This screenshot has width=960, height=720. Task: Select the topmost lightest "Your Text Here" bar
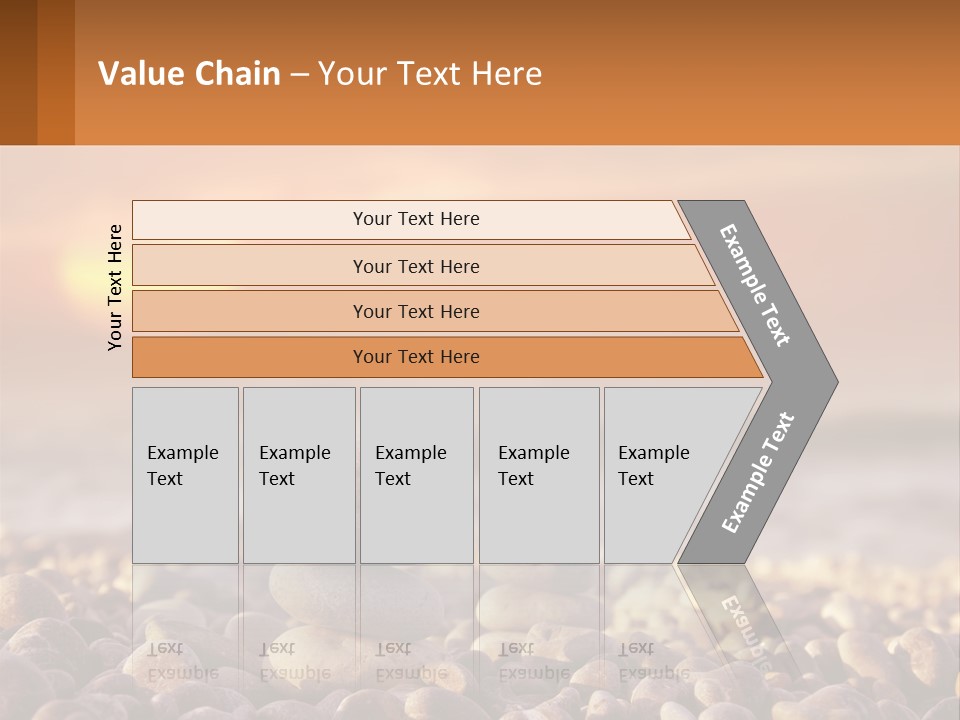click(416, 219)
